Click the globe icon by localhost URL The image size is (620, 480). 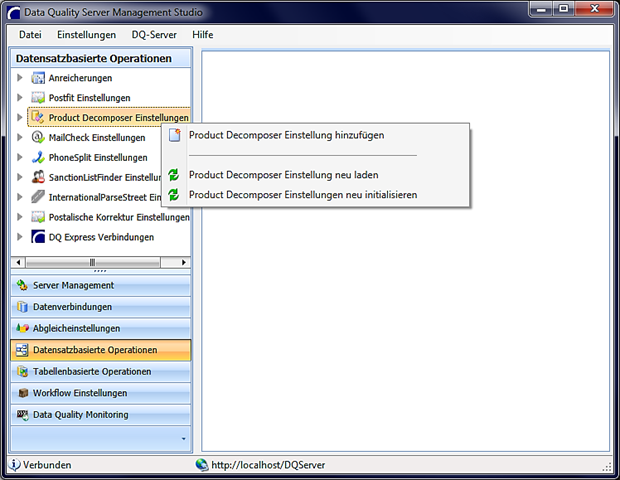coord(202,465)
